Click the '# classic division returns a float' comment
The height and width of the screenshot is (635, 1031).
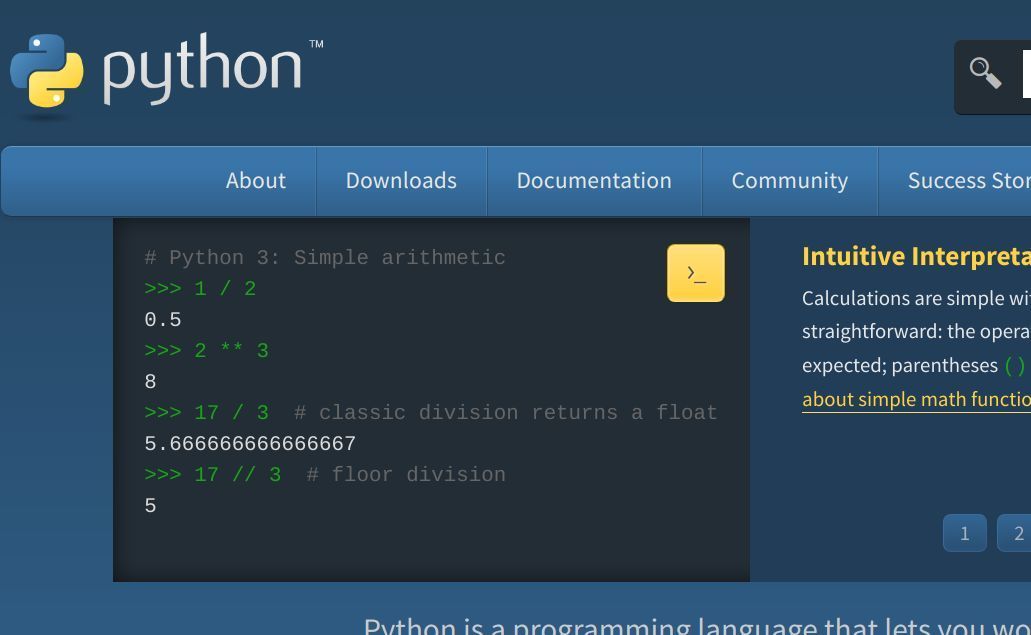pyautogui.click(x=505, y=413)
